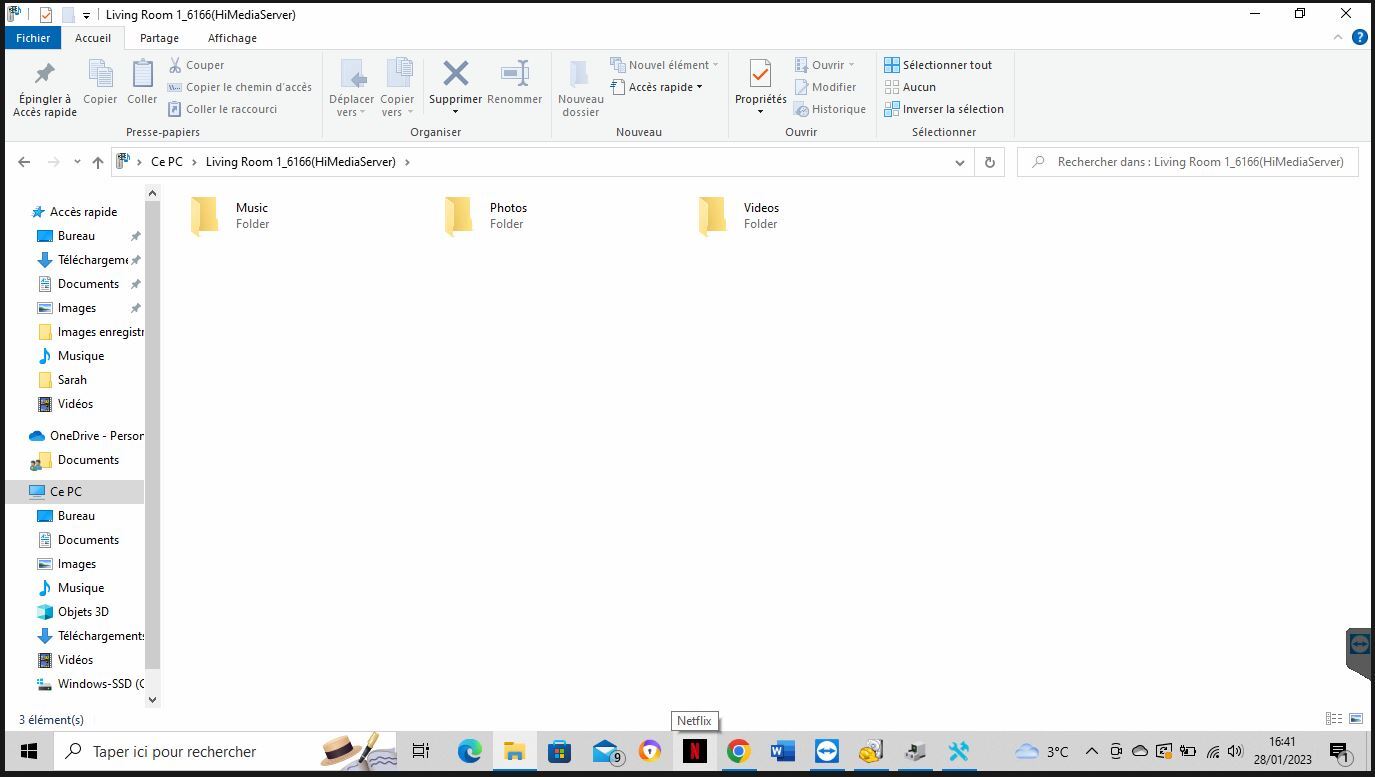Launch Netflix from the taskbar
This screenshot has width=1375, height=777.
[x=694, y=751]
